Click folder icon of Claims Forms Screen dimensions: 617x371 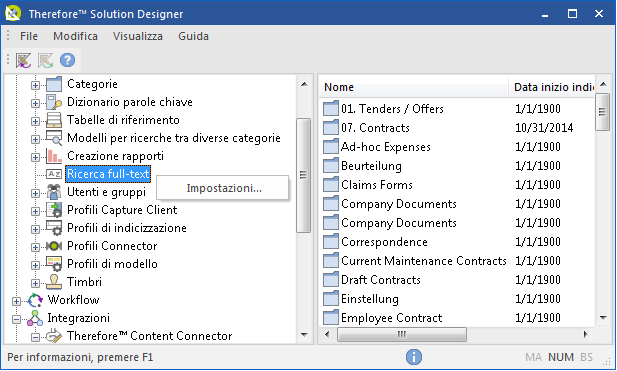[331, 185]
